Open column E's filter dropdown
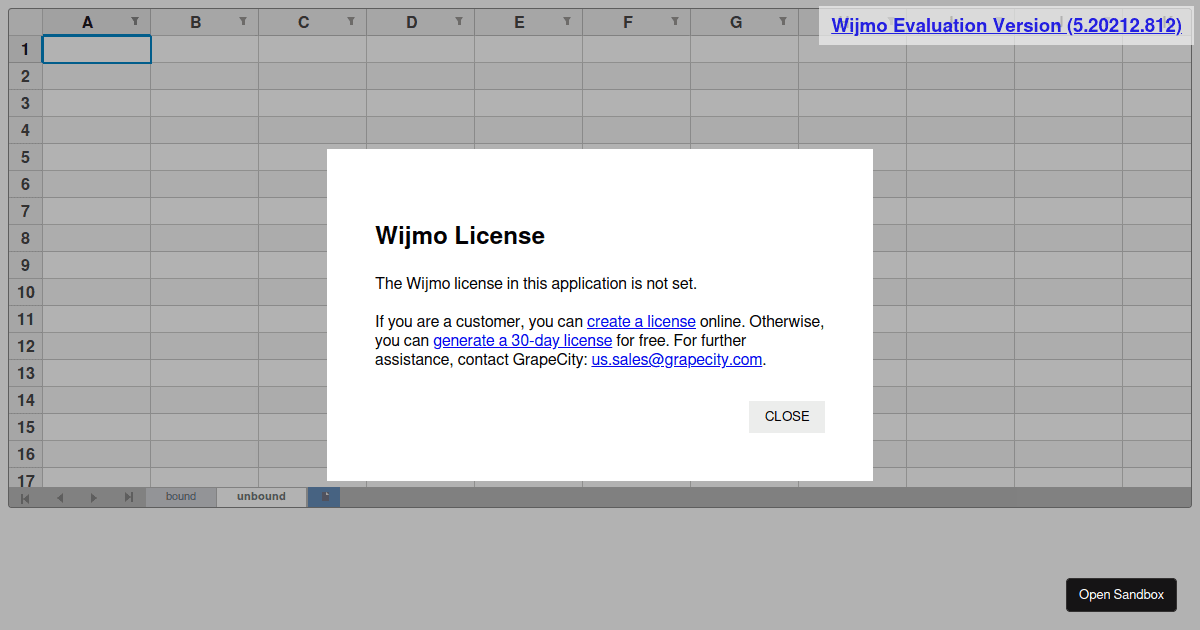Image resolution: width=1200 pixels, height=630 pixels. coord(566,21)
